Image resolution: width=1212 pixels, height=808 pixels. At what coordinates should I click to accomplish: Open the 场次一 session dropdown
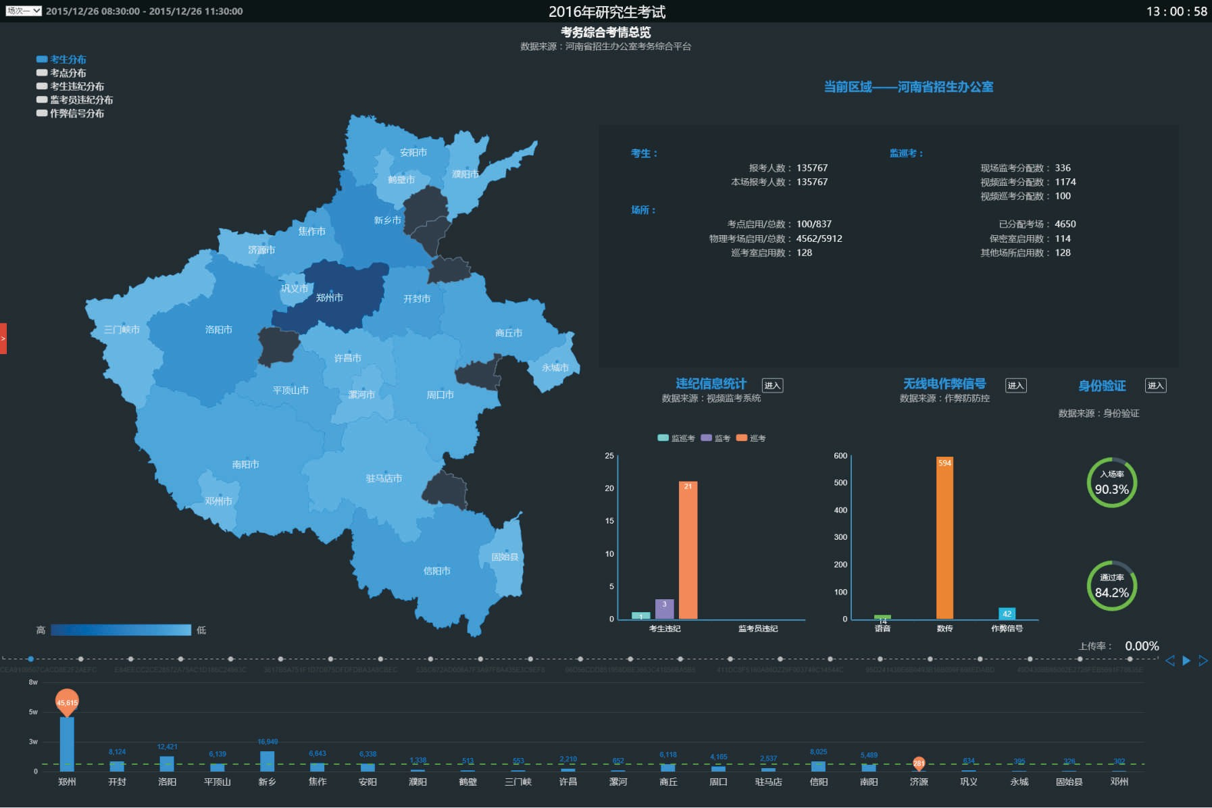(23, 11)
